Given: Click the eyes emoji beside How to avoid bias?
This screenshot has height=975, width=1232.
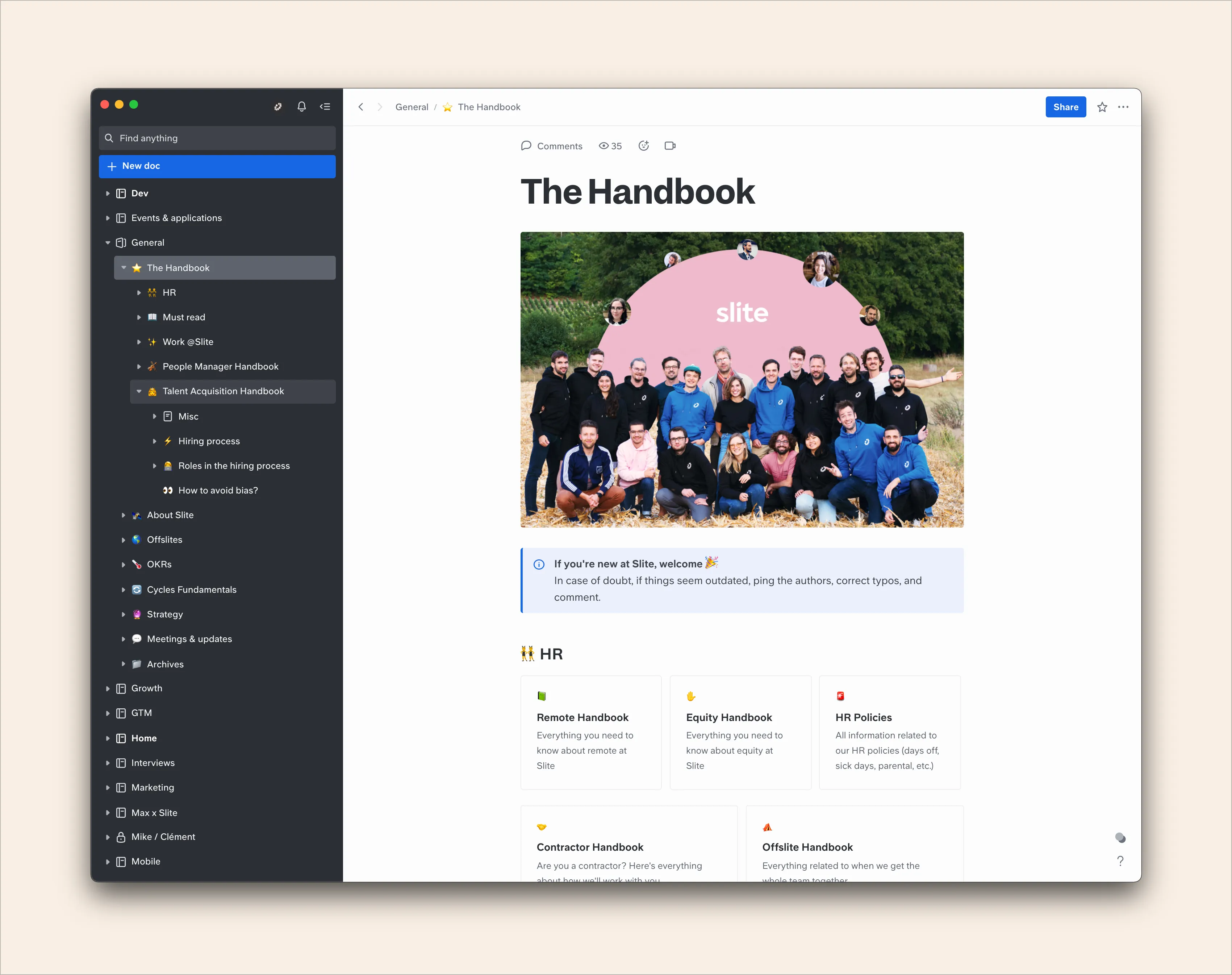Looking at the screenshot, I should pos(168,490).
